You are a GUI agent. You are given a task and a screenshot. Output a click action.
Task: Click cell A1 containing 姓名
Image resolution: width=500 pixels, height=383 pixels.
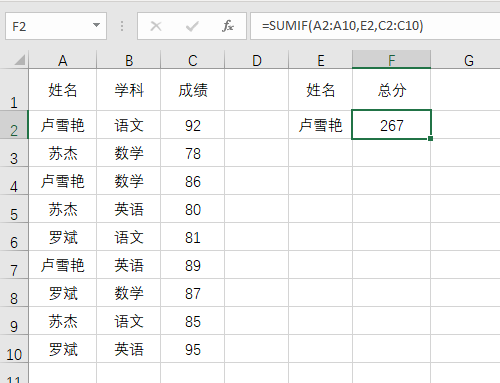pos(63,90)
